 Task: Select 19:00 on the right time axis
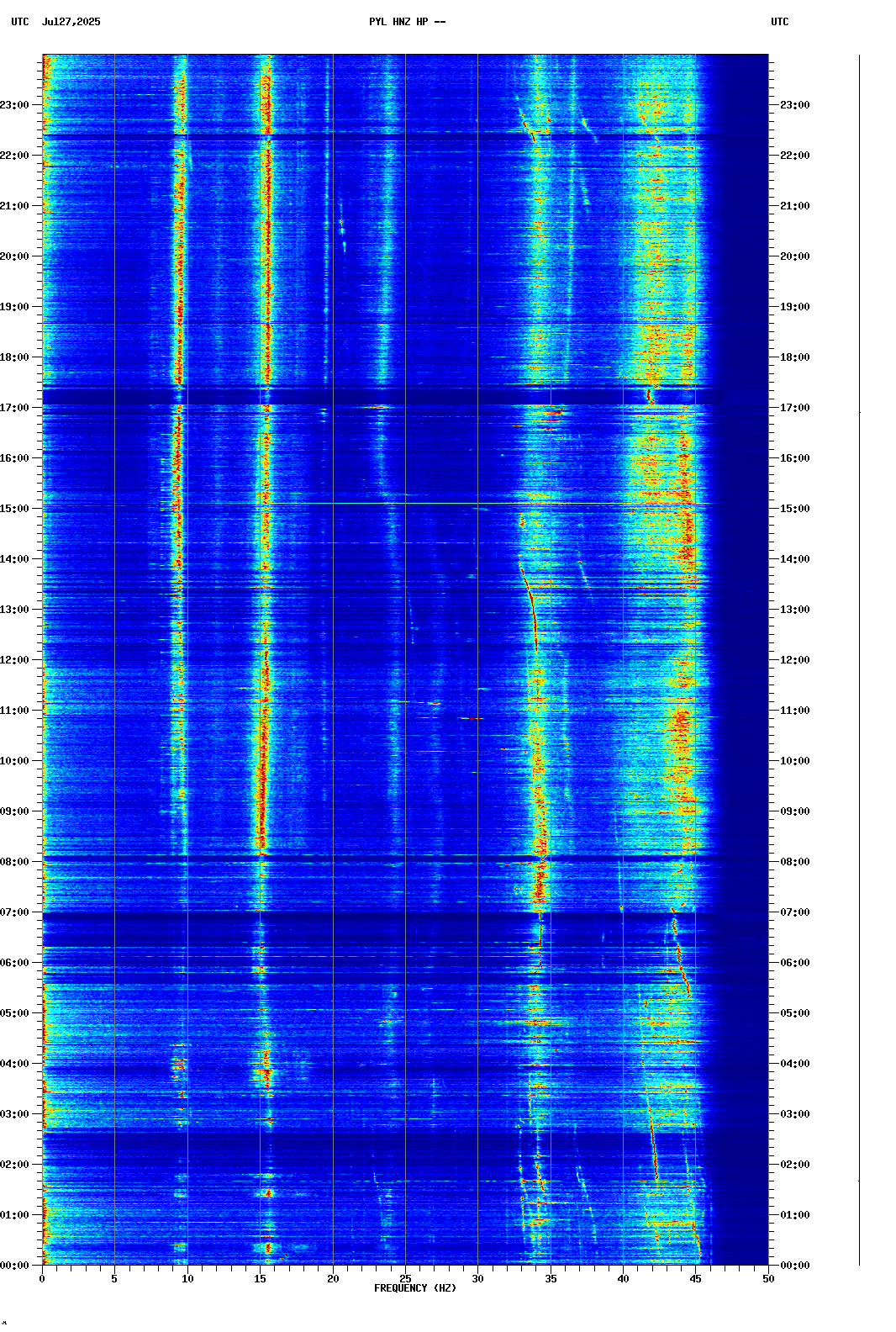795,307
